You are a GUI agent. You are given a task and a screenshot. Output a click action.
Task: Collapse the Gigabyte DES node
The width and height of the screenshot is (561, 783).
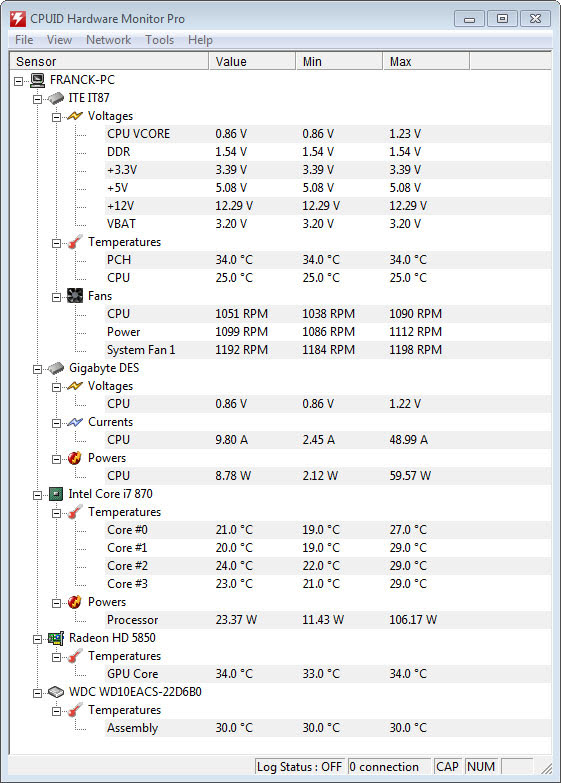[x=37, y=369]
